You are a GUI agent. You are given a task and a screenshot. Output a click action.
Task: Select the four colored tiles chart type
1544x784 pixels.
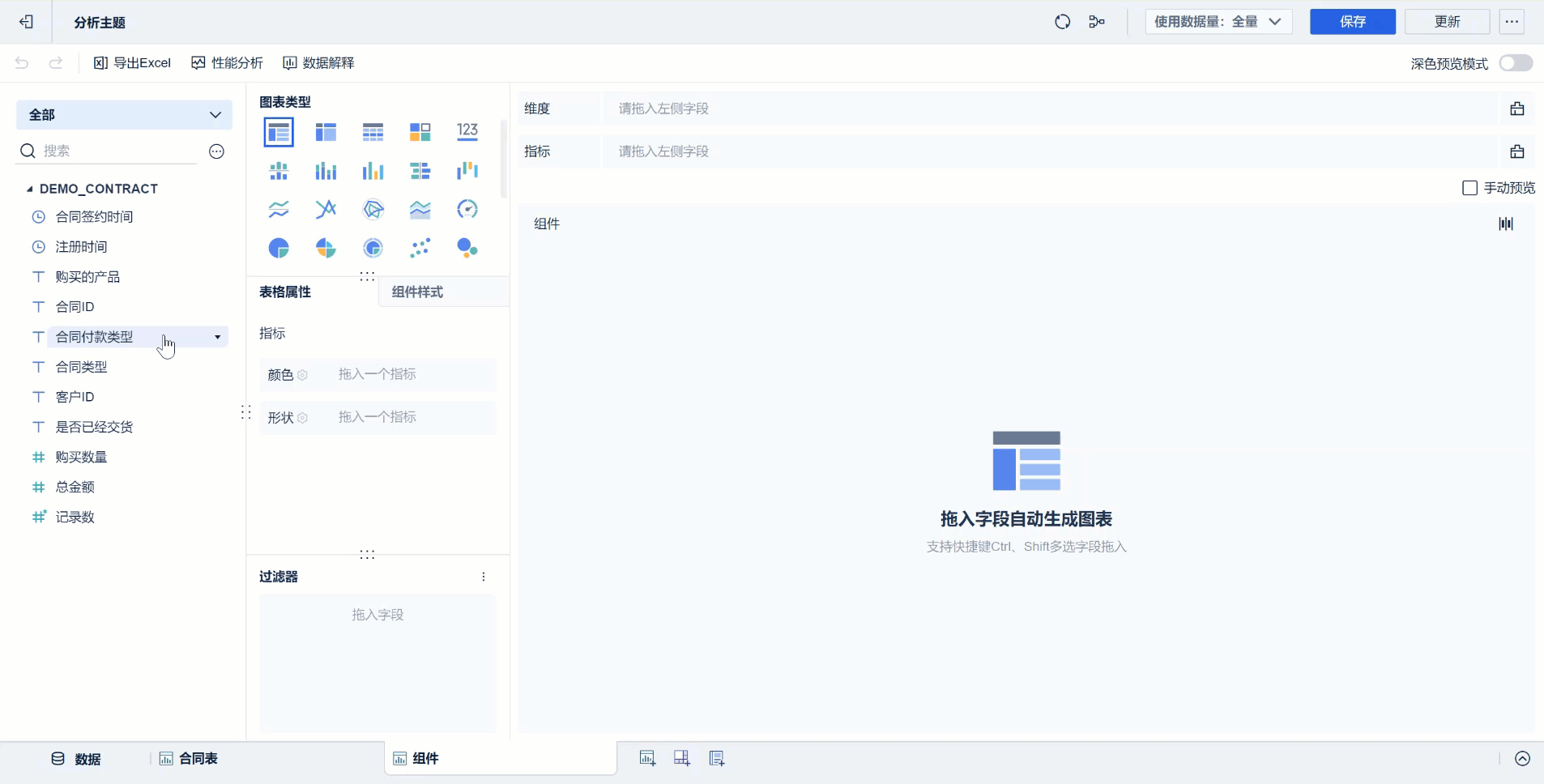420,132
